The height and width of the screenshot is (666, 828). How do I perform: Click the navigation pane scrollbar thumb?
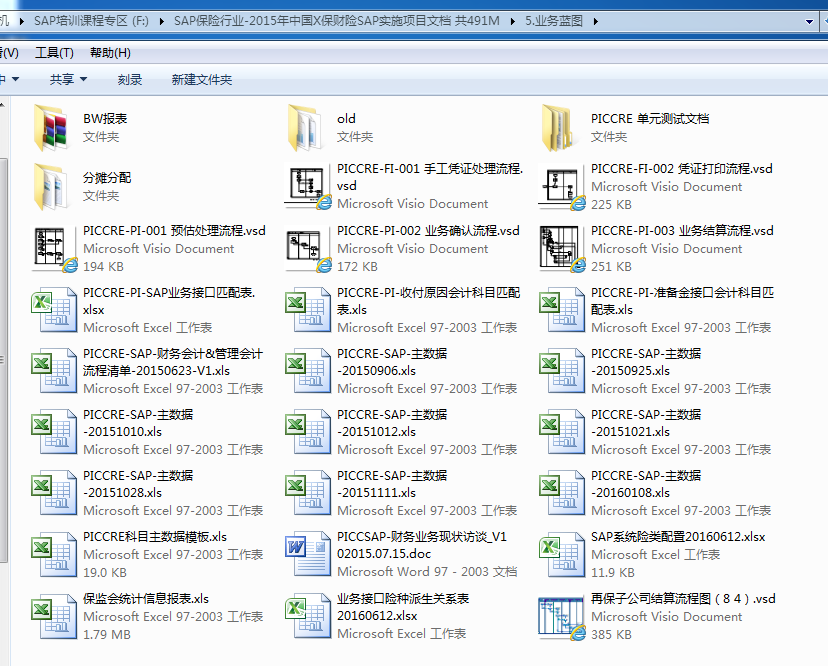click(x=3, y=359)
